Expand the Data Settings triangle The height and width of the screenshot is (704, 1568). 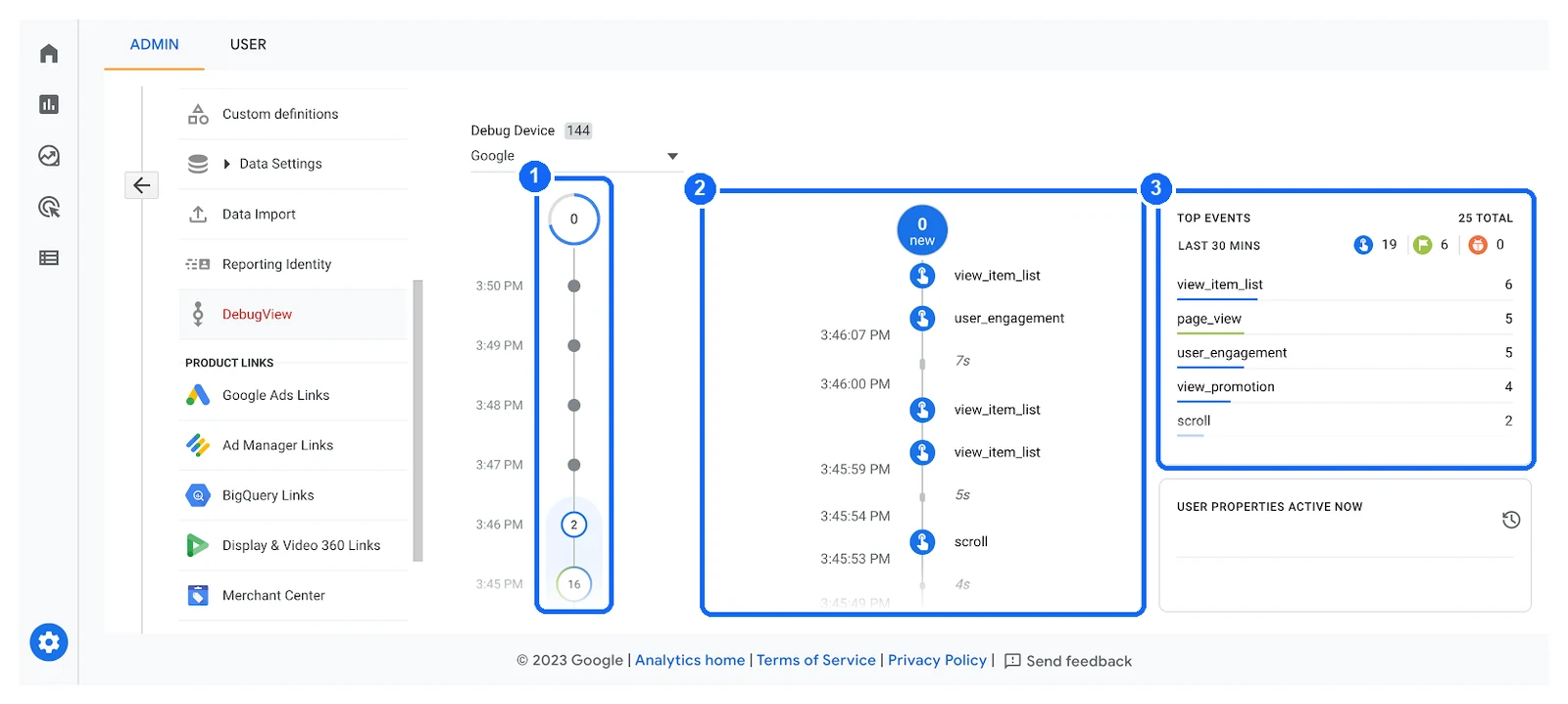tap(227, 164)
